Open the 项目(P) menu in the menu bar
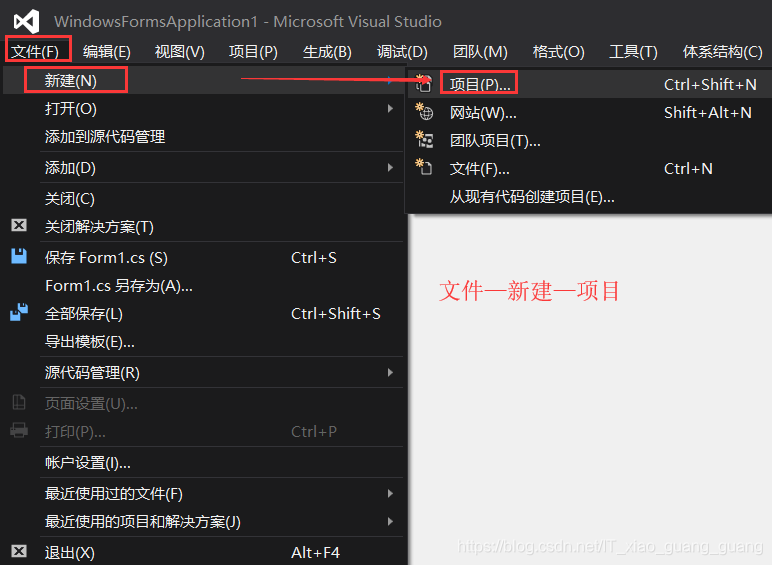The height and width of the screenshot is (565, 772). pos(253,51)
